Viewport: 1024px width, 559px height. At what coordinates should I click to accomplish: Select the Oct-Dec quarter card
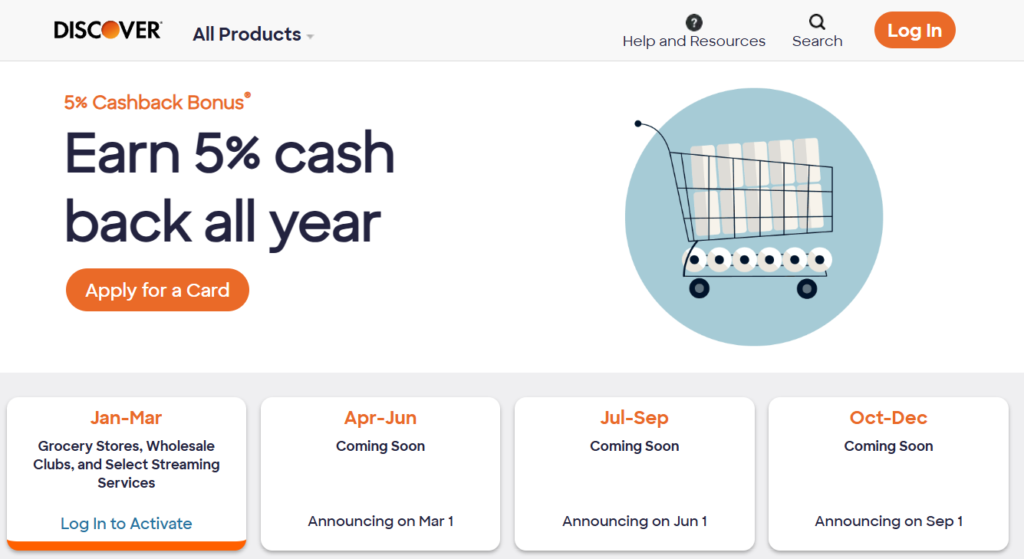pos(888,472)
